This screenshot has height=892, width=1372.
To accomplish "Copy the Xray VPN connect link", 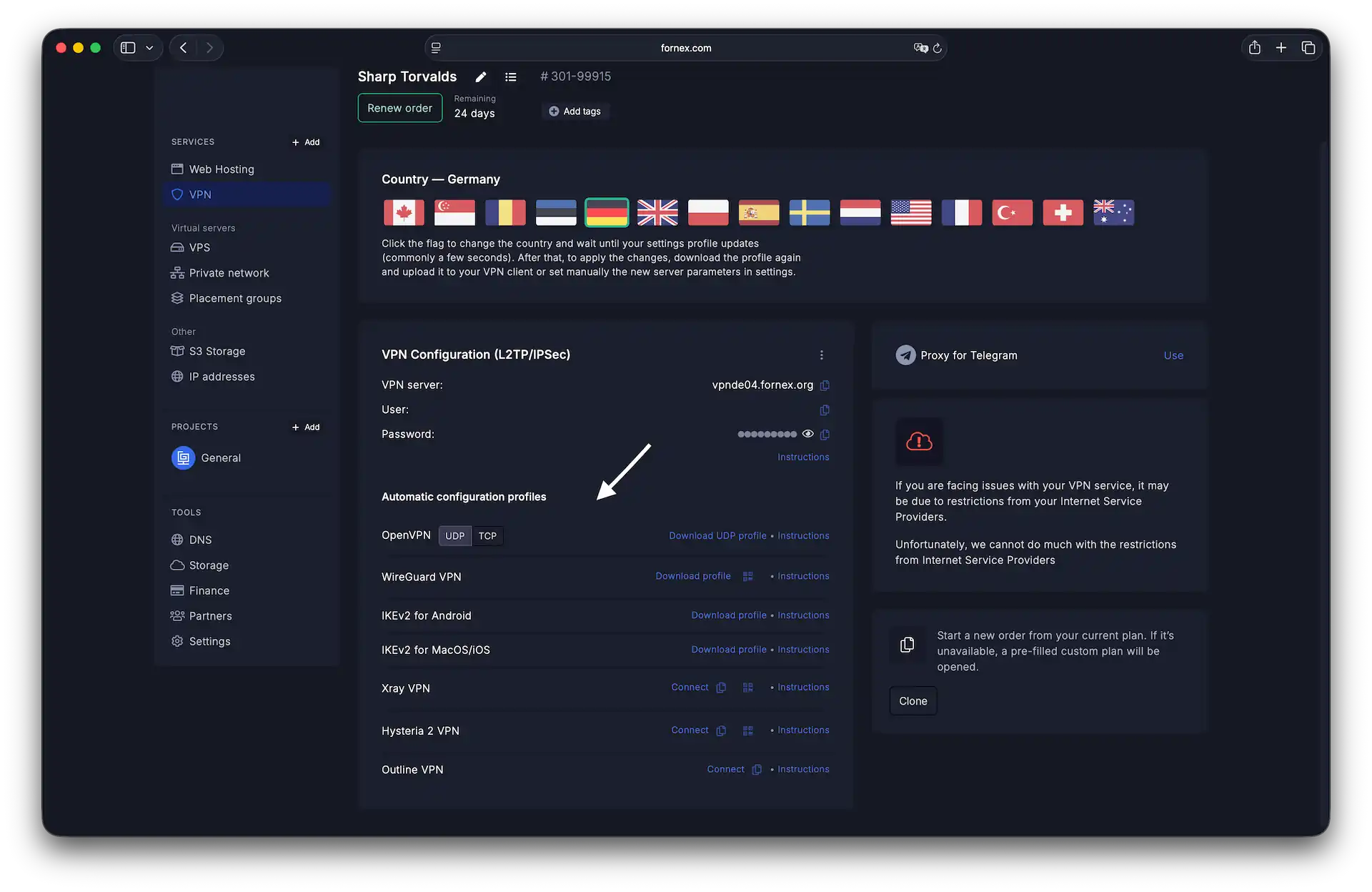I will tap(721, 688).
